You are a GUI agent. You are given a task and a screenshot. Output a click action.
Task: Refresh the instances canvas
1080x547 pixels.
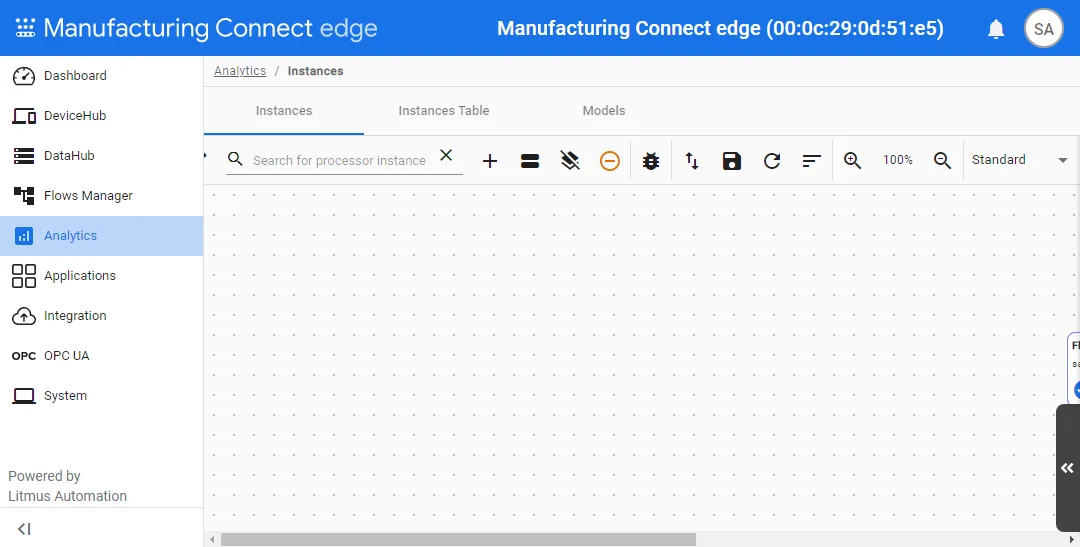pos(771,161)
